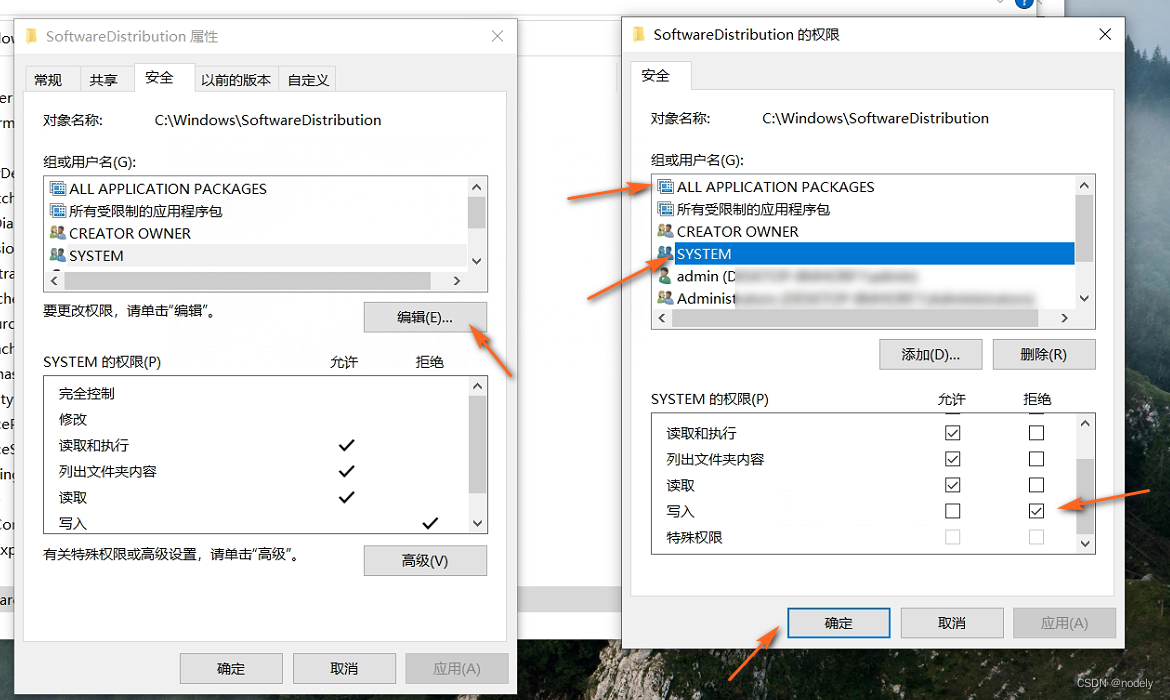Click SYSTEM group icon in permissions dialog
1170x700 pixels.
point(665,254)
